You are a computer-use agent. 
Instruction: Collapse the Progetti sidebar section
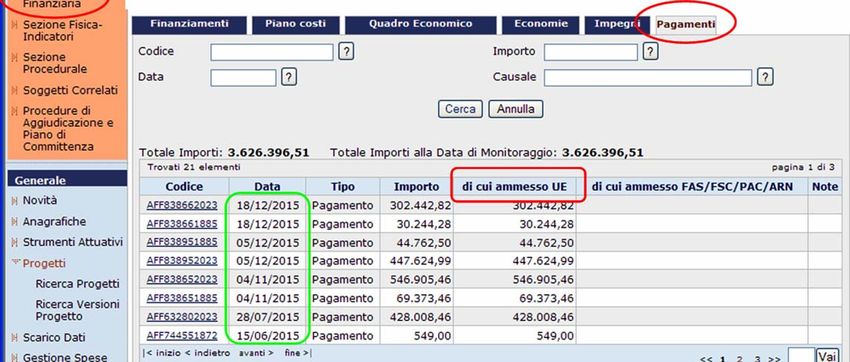(16, 263)
